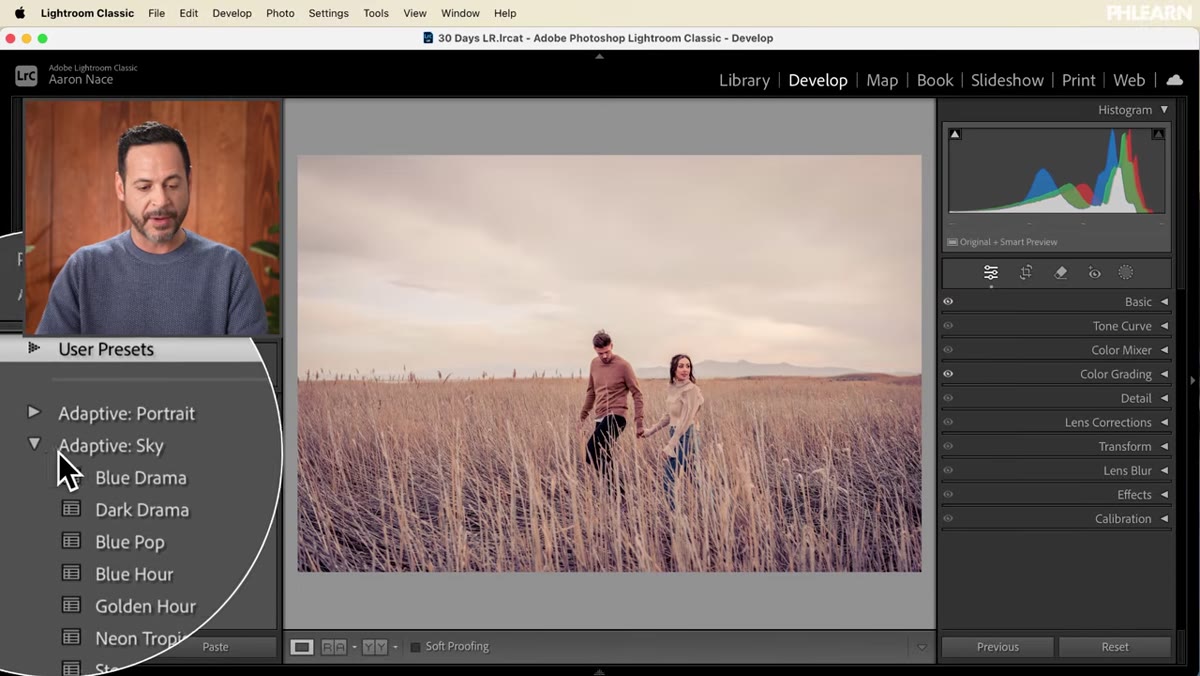This screenshot has width=1200, height=676.
Task: Click the Smart Preview status icon
Action: tap(953, 242)
